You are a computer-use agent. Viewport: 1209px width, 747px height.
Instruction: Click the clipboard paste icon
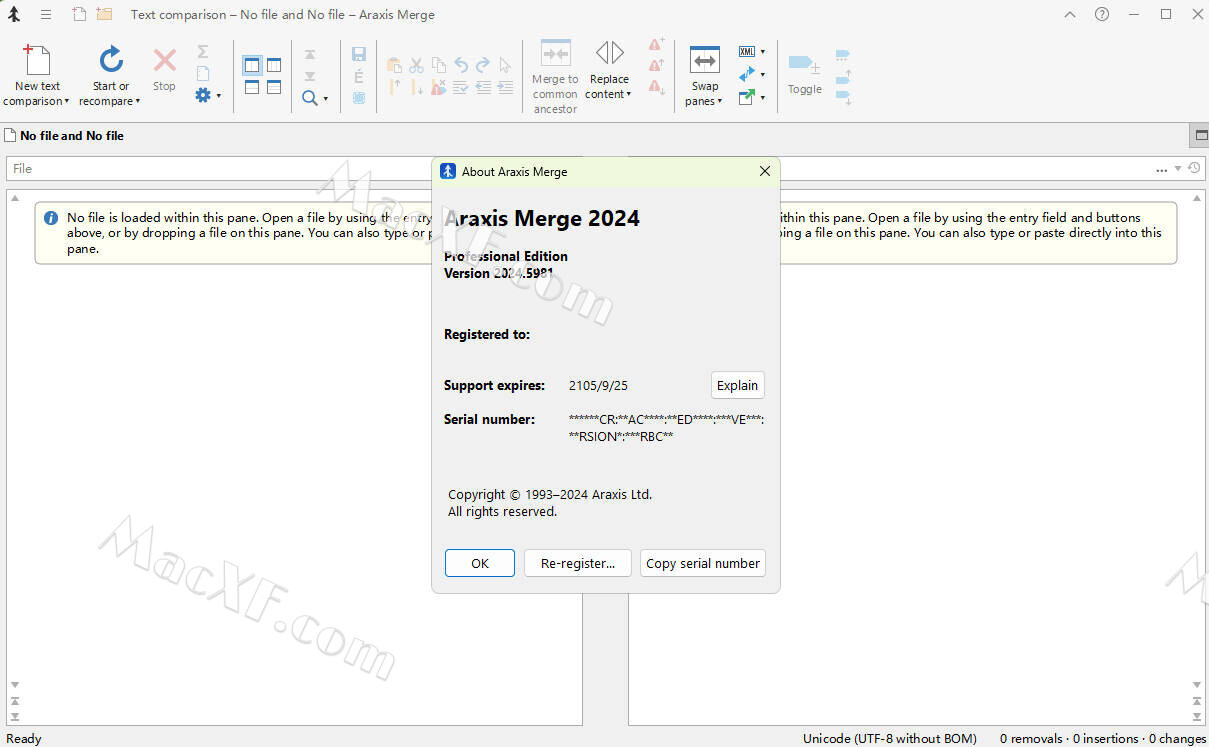[x=394, y=65]
